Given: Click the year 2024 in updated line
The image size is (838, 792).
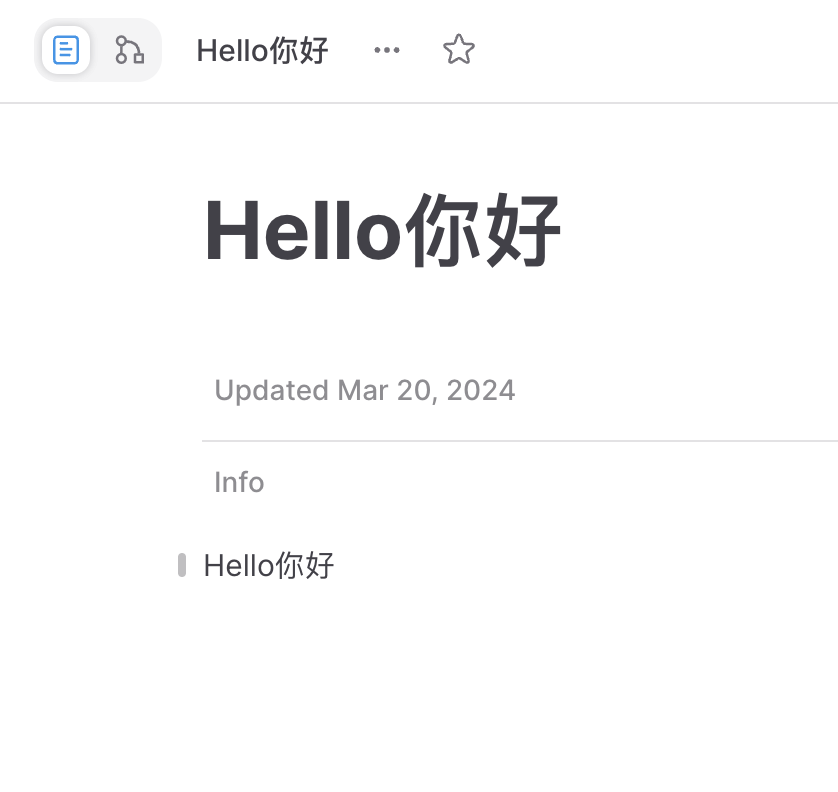Looking at the screenshot, I should click(x=481, y=390).
